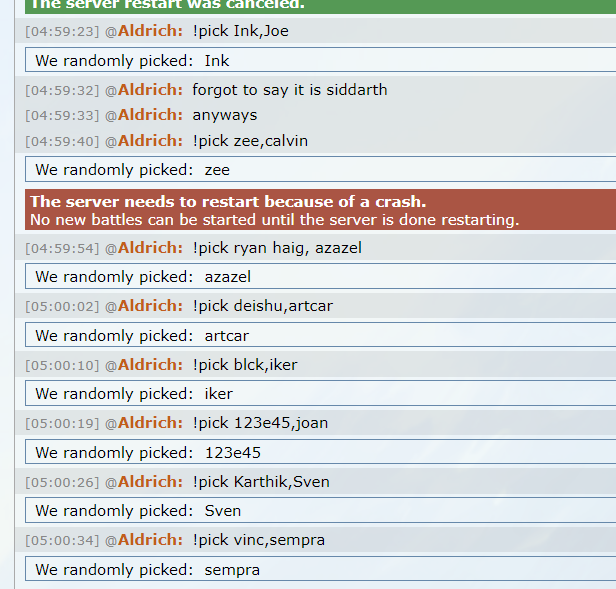The width and height of the screenshot is (616, 589).
Task: Select the 'We randomly picked: zee' box
Action: click(x=320, y=169)
